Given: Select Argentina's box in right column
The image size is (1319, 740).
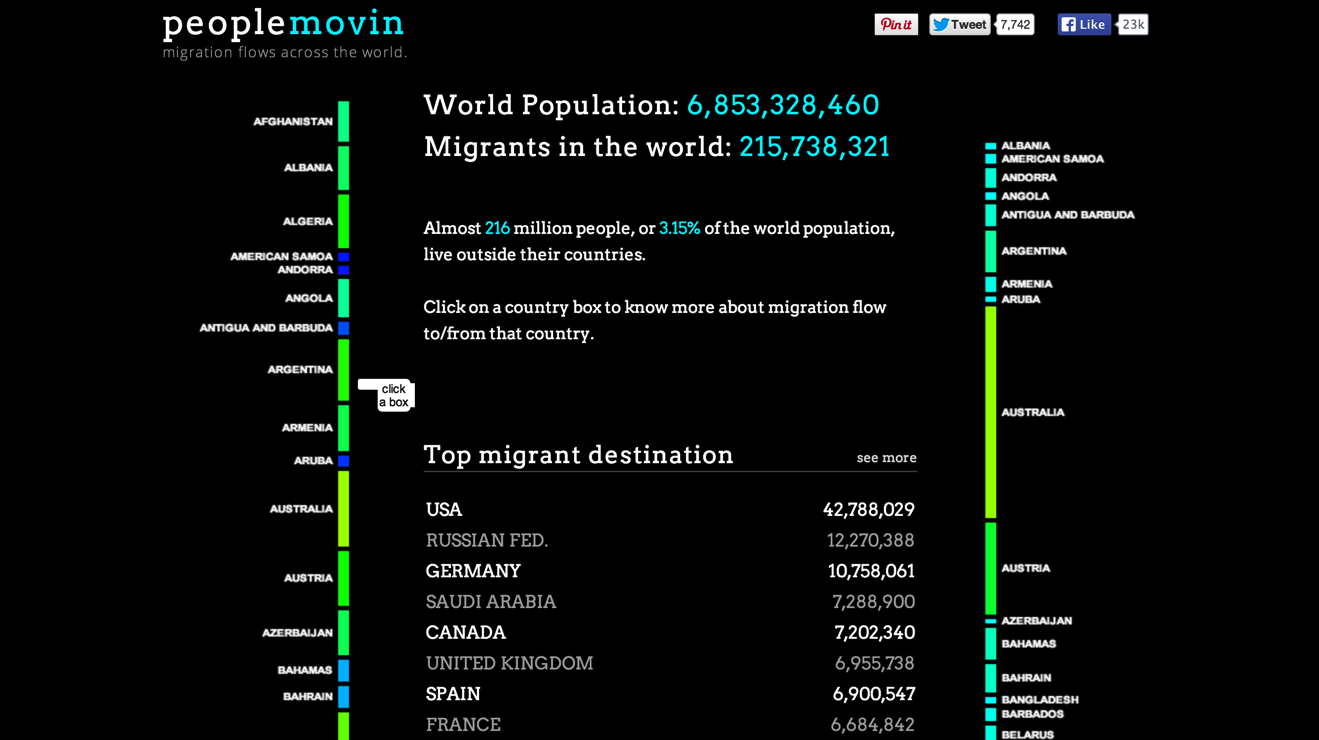Looking at the screenshot, I should tap(991, 252).
